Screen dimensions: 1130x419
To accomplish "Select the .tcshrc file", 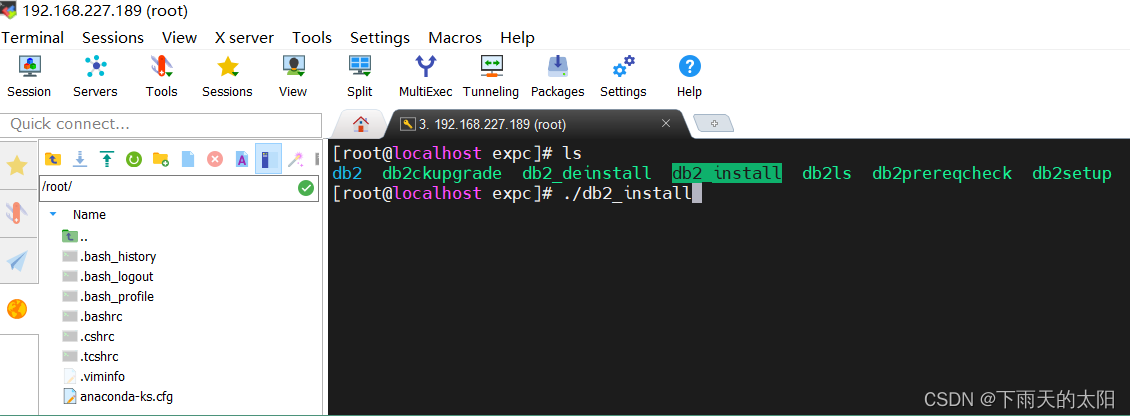I will click(x=91, y=356).
